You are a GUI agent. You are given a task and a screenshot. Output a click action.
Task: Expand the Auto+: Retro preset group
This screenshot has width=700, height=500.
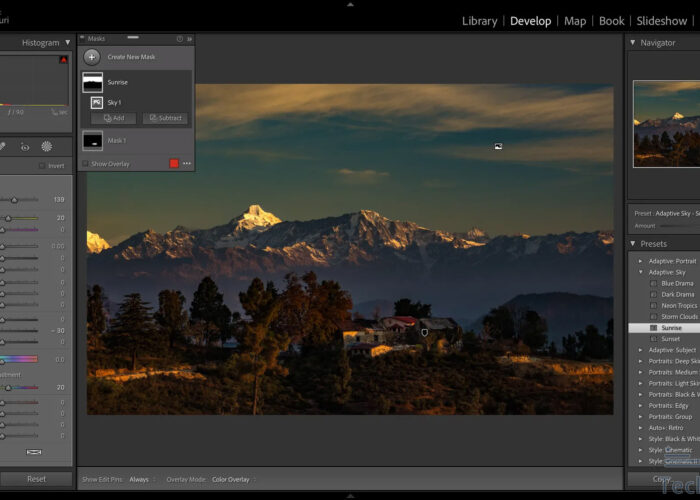point(641,428)
